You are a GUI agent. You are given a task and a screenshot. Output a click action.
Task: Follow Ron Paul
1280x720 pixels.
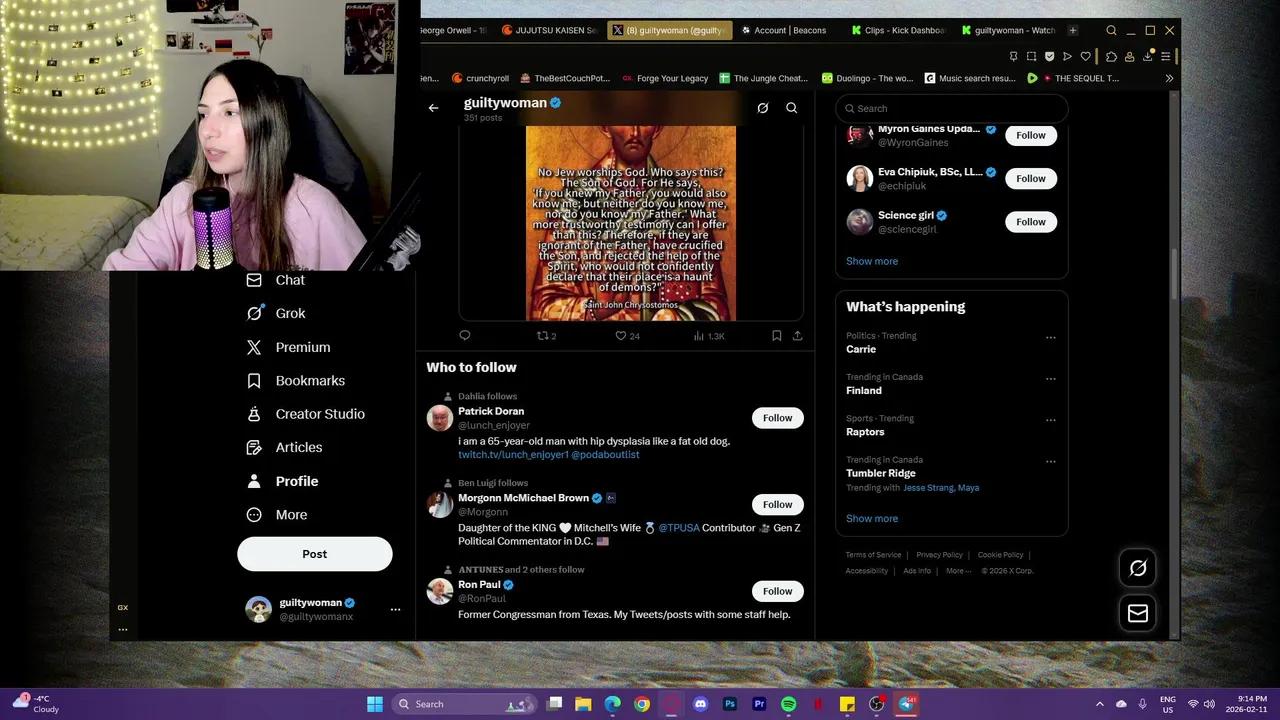point(777,591)
